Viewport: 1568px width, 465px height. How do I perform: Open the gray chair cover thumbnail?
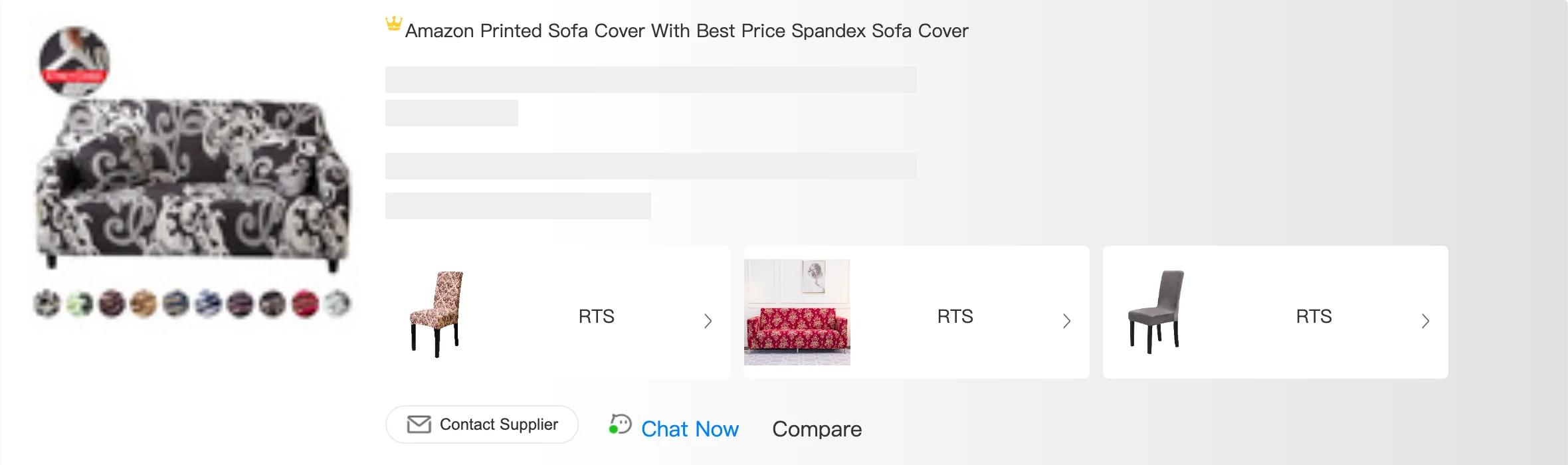pyautogui.click(x=1155, y=312)
